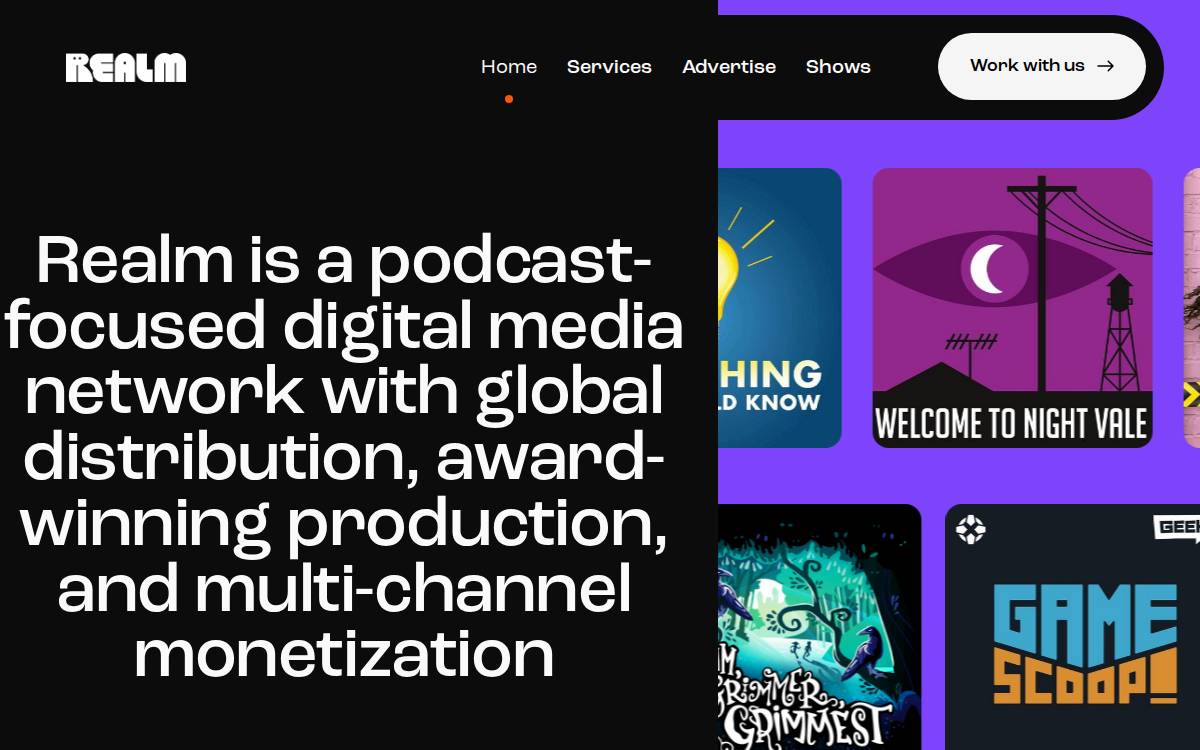Open the Home nav item
Screen dimensions: 1200x750
coord(509,67)
